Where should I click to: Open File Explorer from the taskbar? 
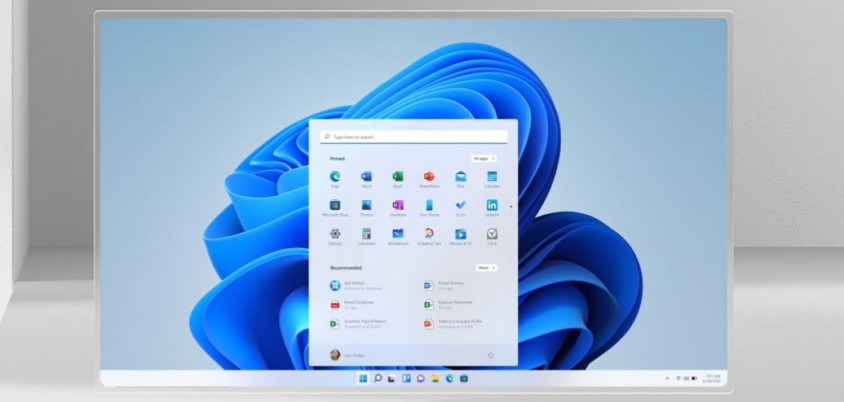tap(435, 378)
